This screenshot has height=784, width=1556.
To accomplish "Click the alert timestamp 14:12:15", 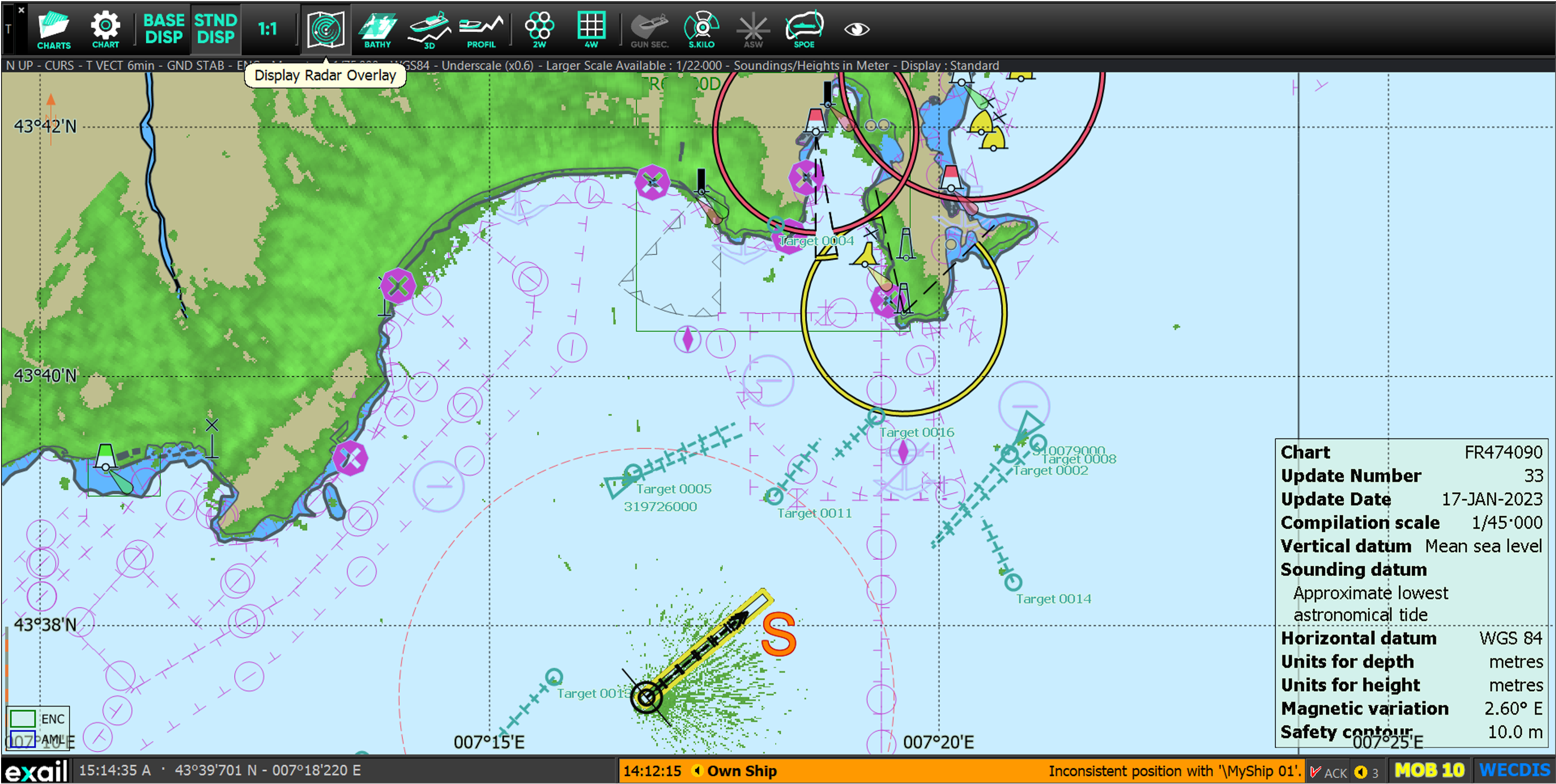I will click(652, 771).
